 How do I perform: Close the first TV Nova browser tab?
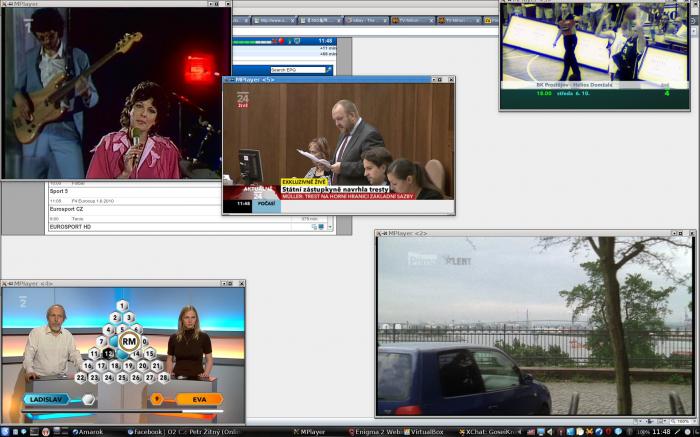(431, 21)
